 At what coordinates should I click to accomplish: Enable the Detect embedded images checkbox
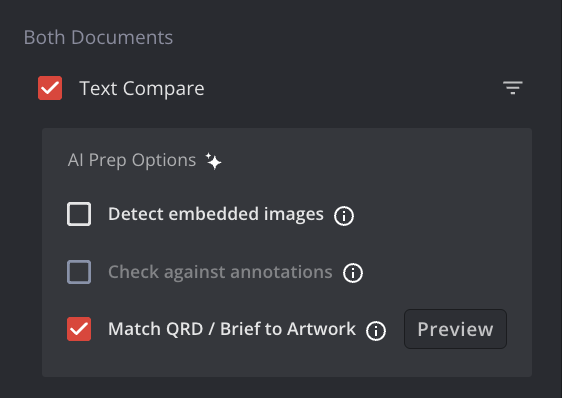[79, 214]
